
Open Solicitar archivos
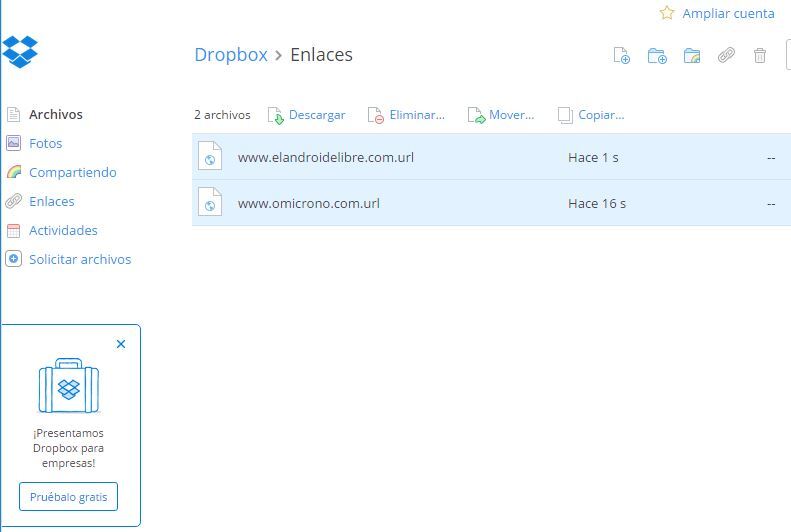click(80, 259)
